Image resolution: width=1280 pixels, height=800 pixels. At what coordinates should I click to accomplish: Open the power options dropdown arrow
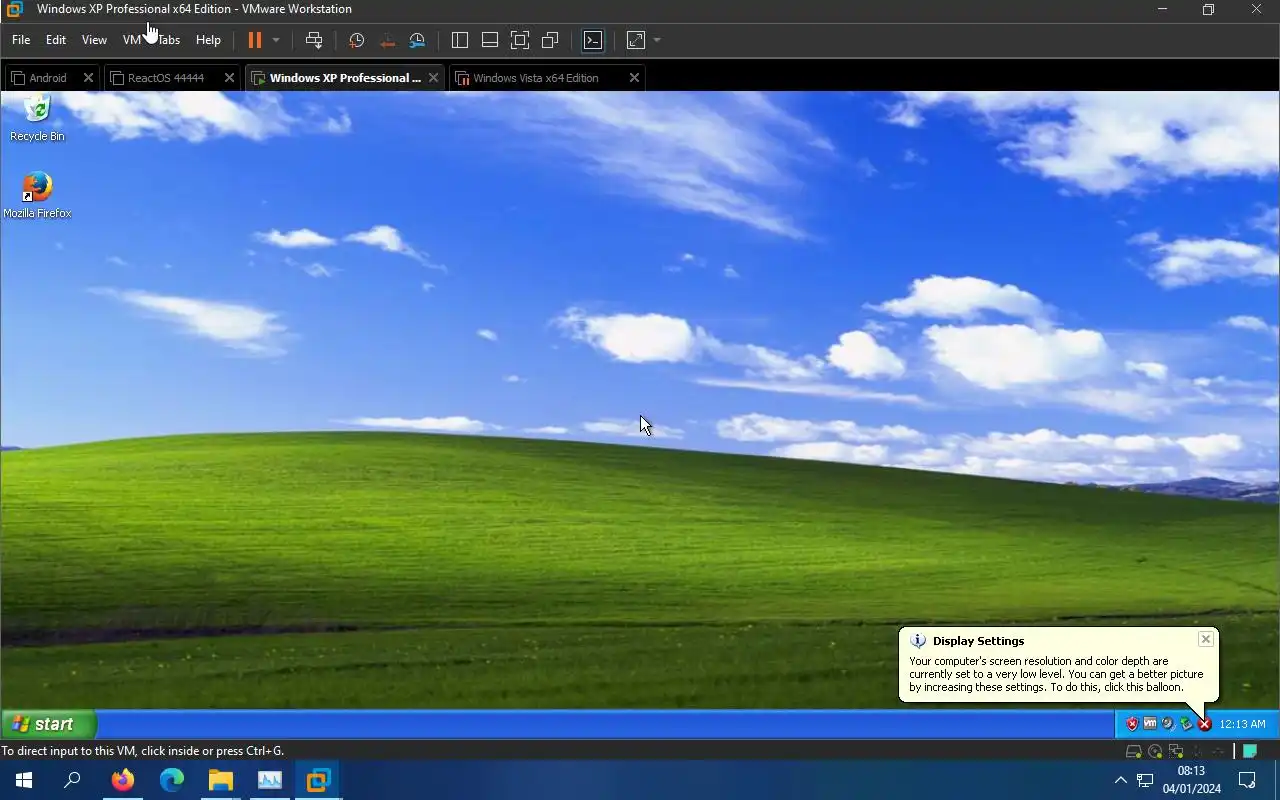point(276,40)
